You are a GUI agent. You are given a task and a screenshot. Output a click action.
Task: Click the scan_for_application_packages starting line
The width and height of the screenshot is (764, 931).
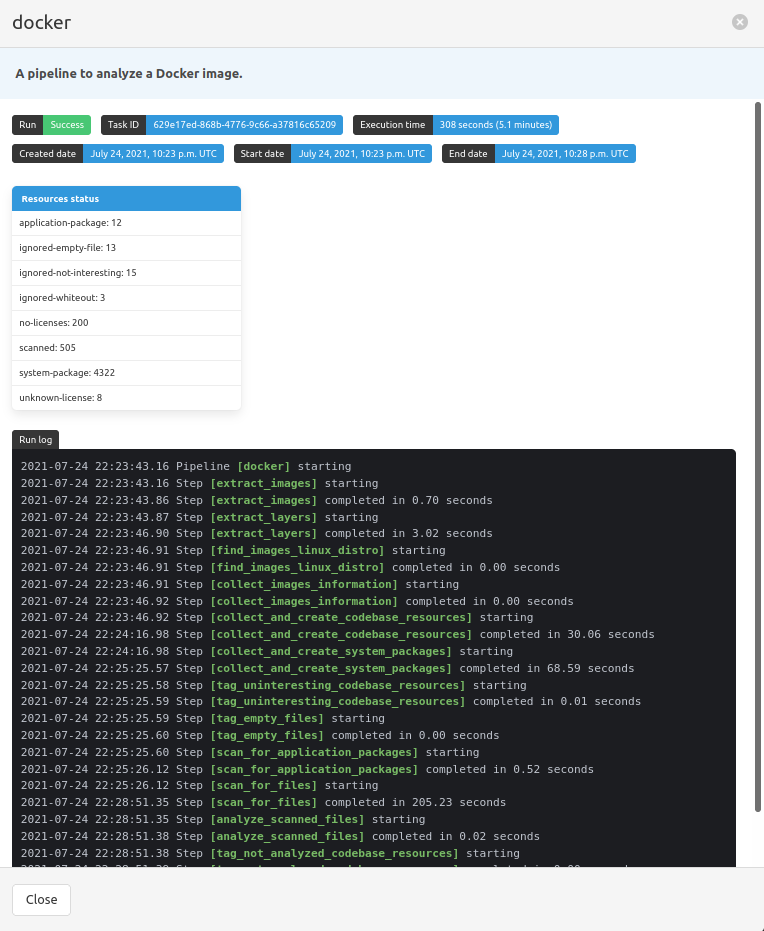[250, 752]
